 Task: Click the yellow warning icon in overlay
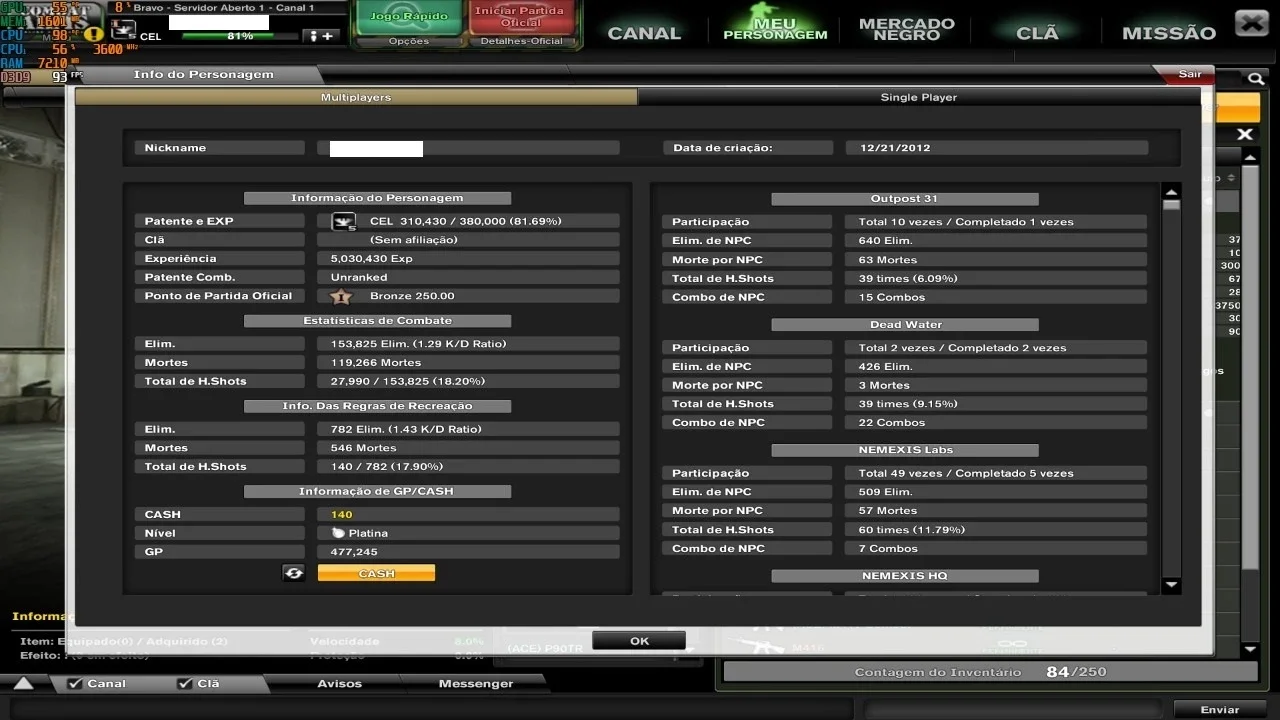(x=92, y=34)
